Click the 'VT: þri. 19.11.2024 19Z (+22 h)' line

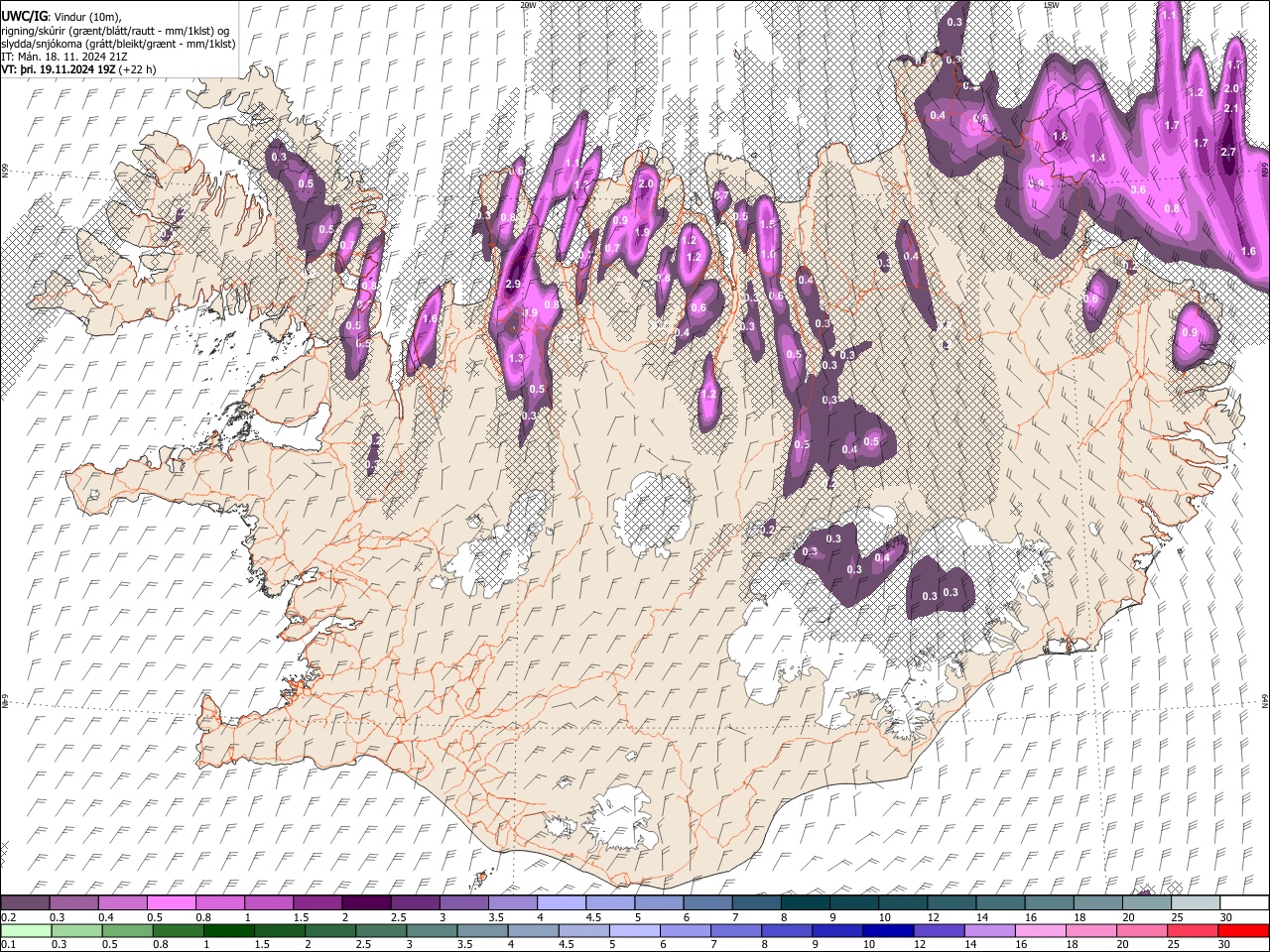coord(78,69)
